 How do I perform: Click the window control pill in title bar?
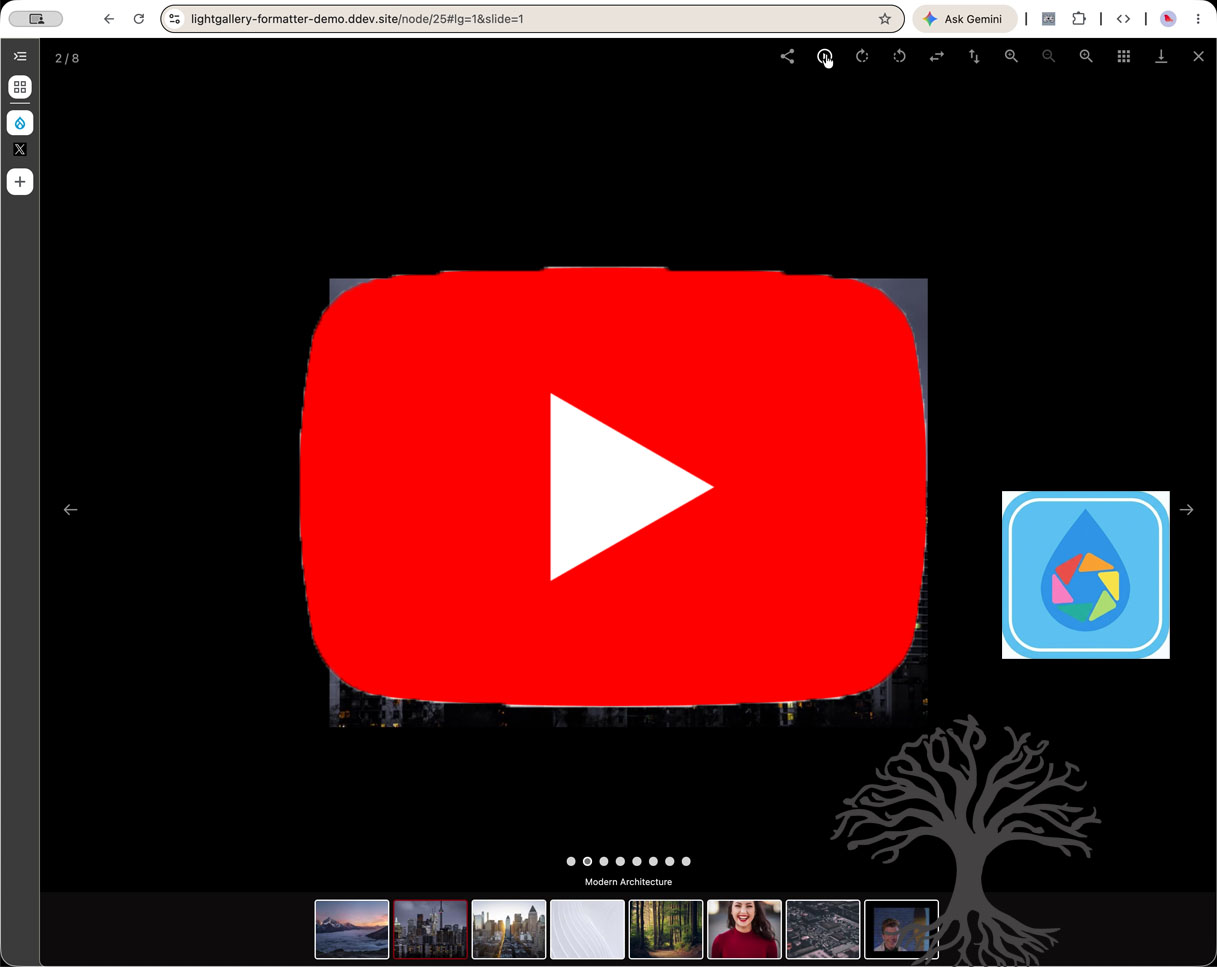point(36,19)
